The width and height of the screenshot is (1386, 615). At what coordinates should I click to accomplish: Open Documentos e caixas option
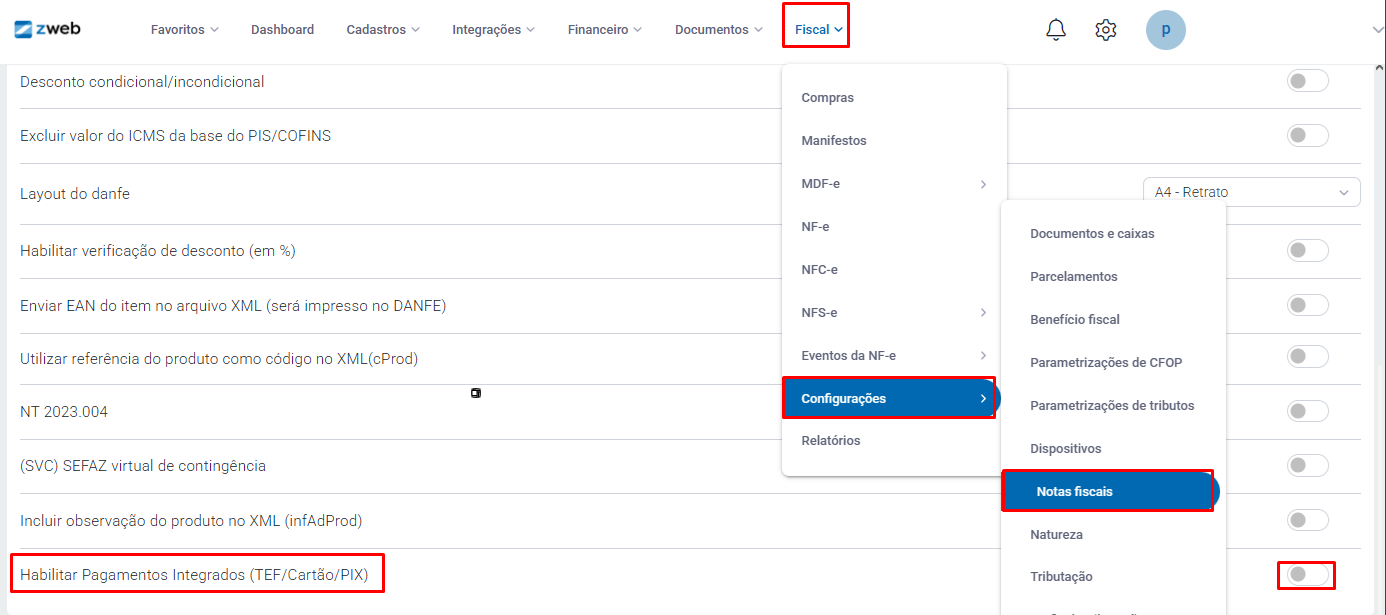pyautogui.click(x=1092, y=234)
